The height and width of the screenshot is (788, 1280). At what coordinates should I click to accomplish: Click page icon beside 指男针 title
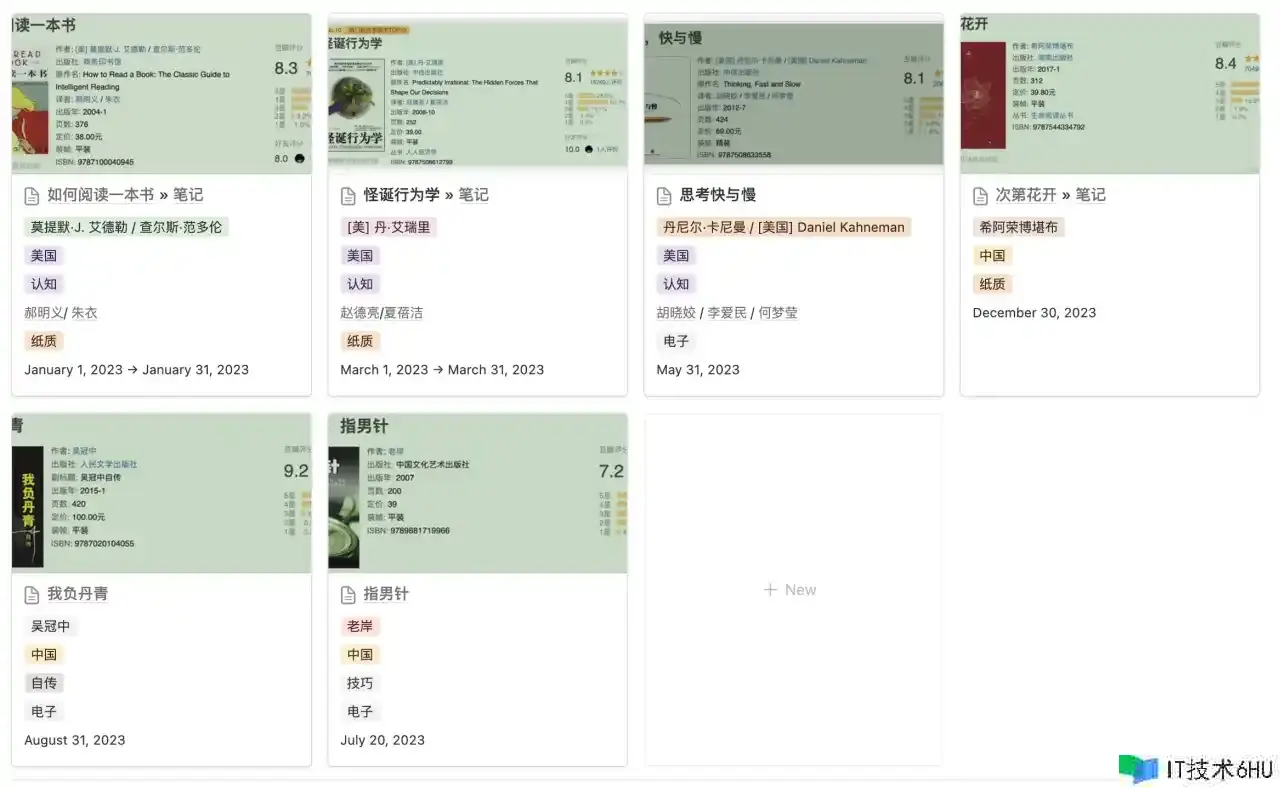click(x=348, y=595)
